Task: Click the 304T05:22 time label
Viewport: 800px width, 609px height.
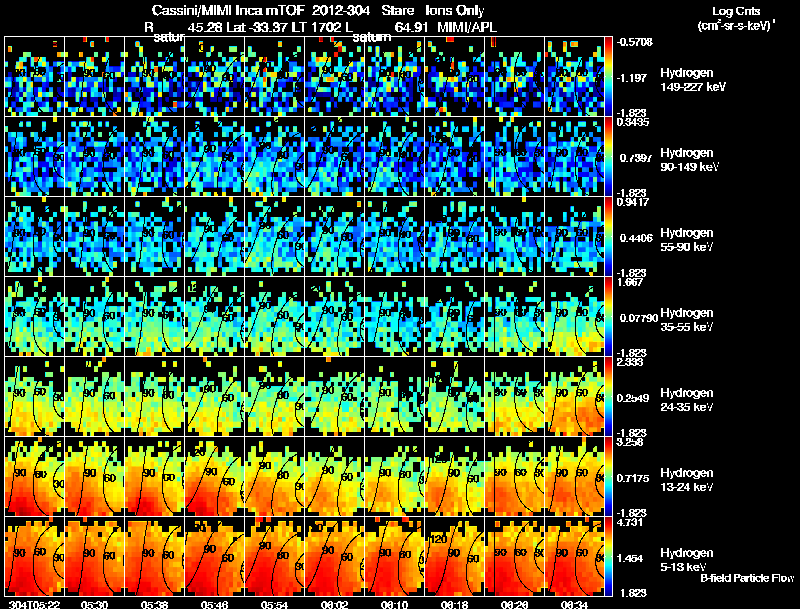Action: (x=35, y=604)
